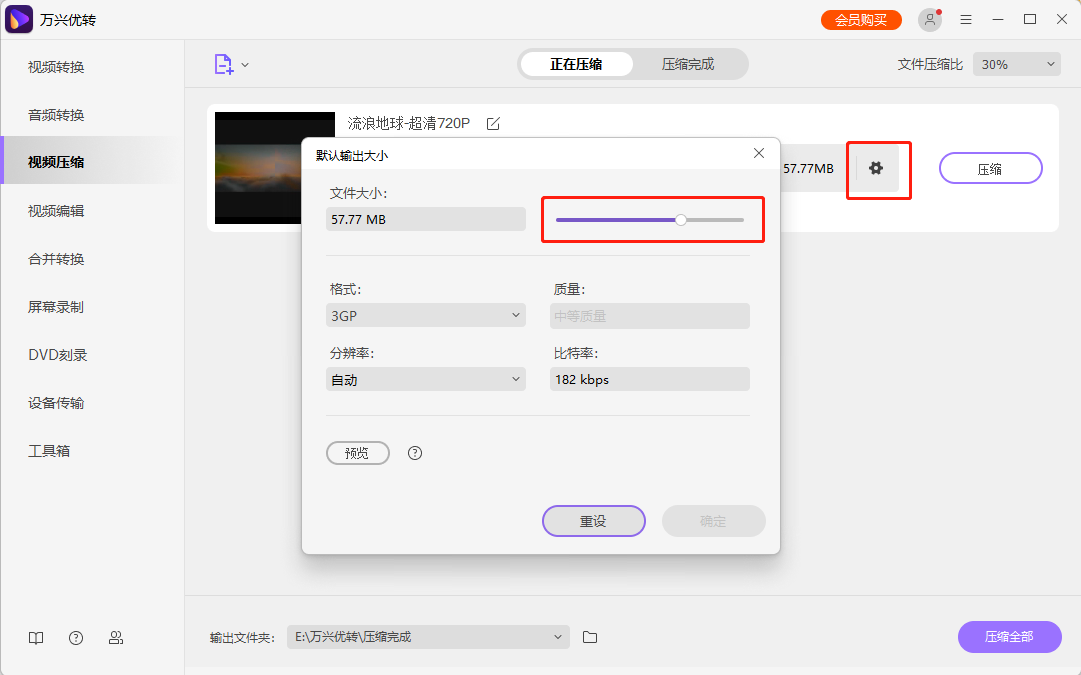Click the 重设 reset button
This screenshot has width=1081, height=675.
593,521
